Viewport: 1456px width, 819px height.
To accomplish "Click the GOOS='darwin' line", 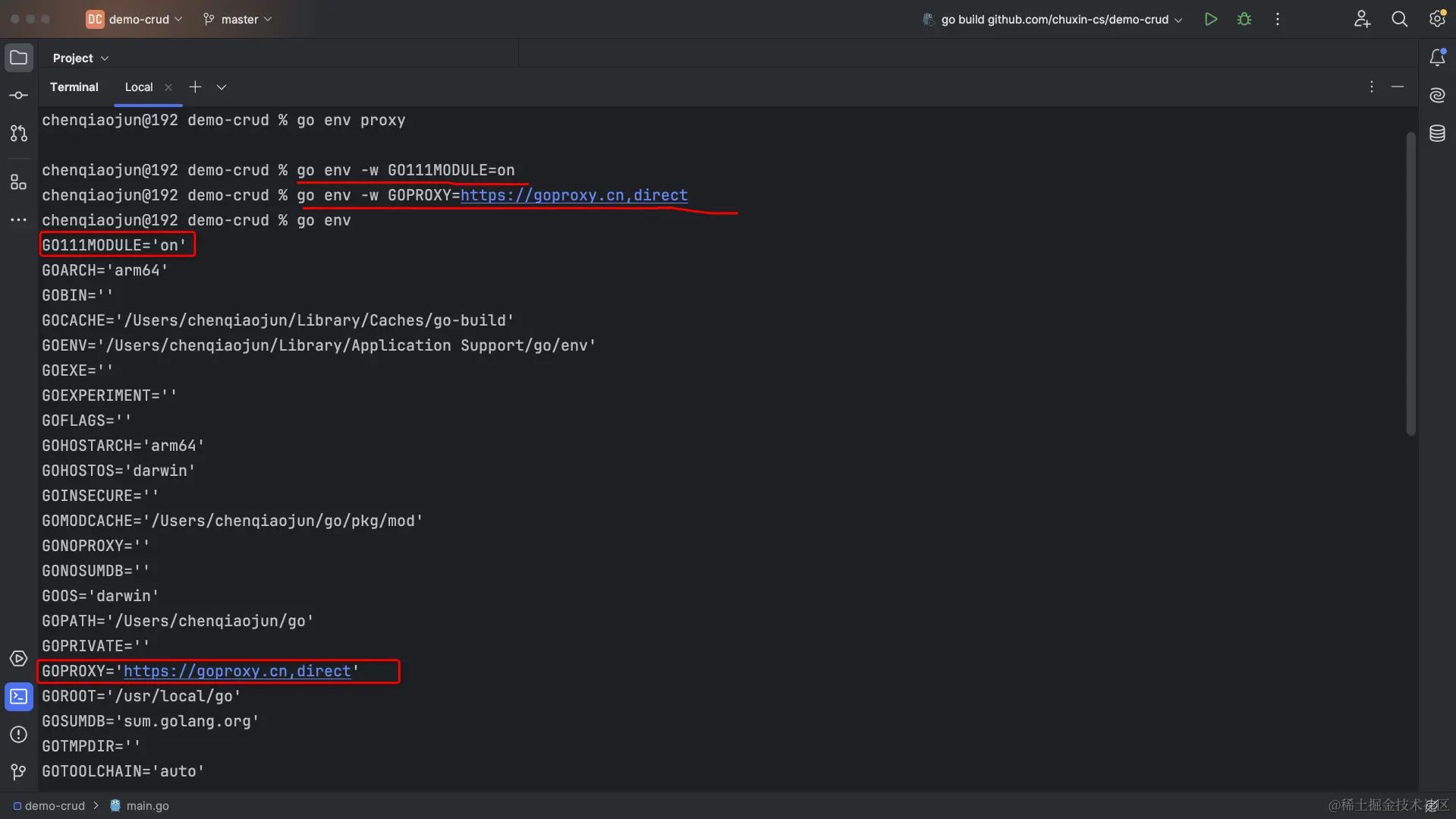I will pyautogui.click(x=100, y=596).
